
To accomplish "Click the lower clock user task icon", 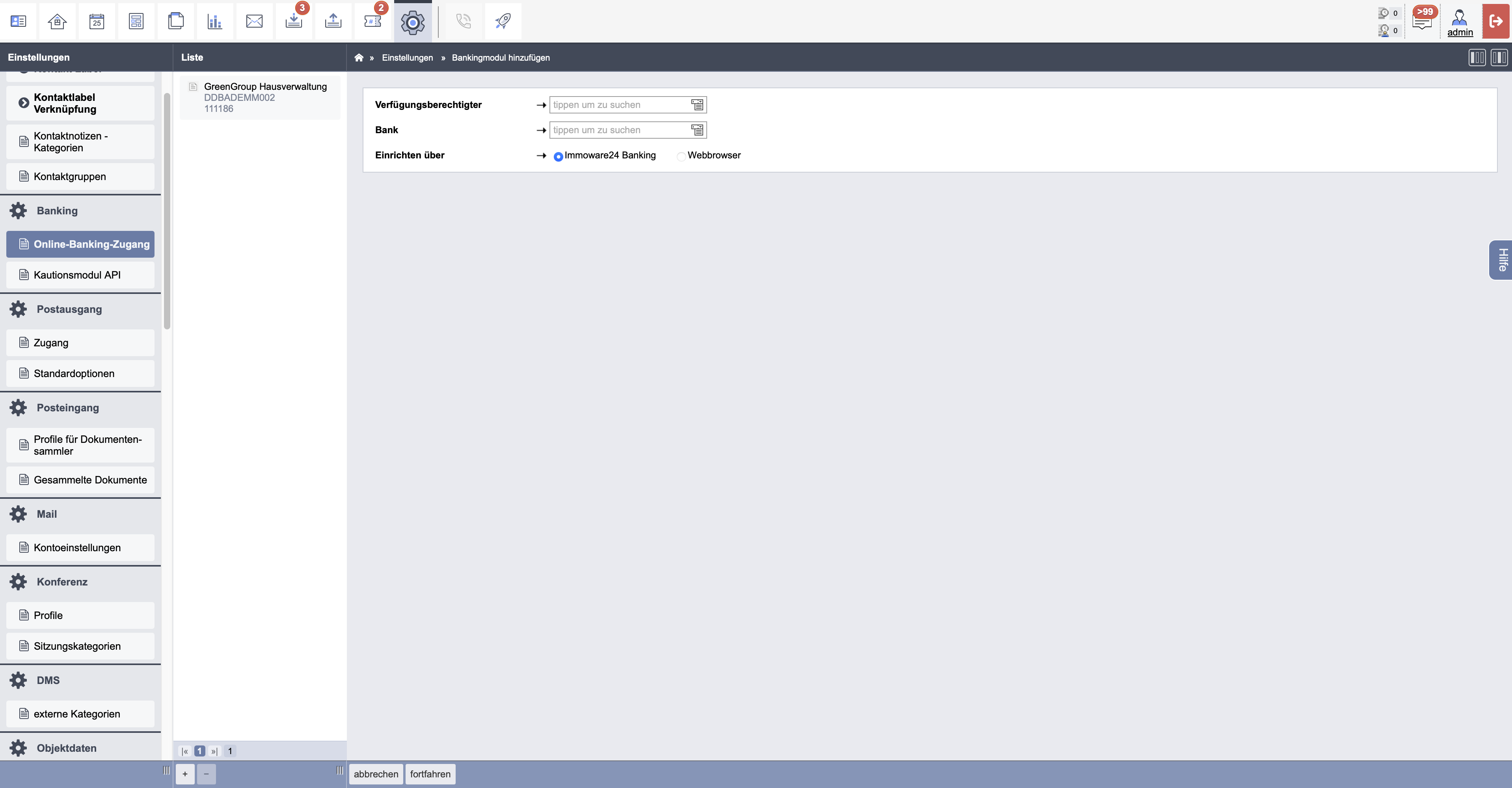I will 1384,30.
